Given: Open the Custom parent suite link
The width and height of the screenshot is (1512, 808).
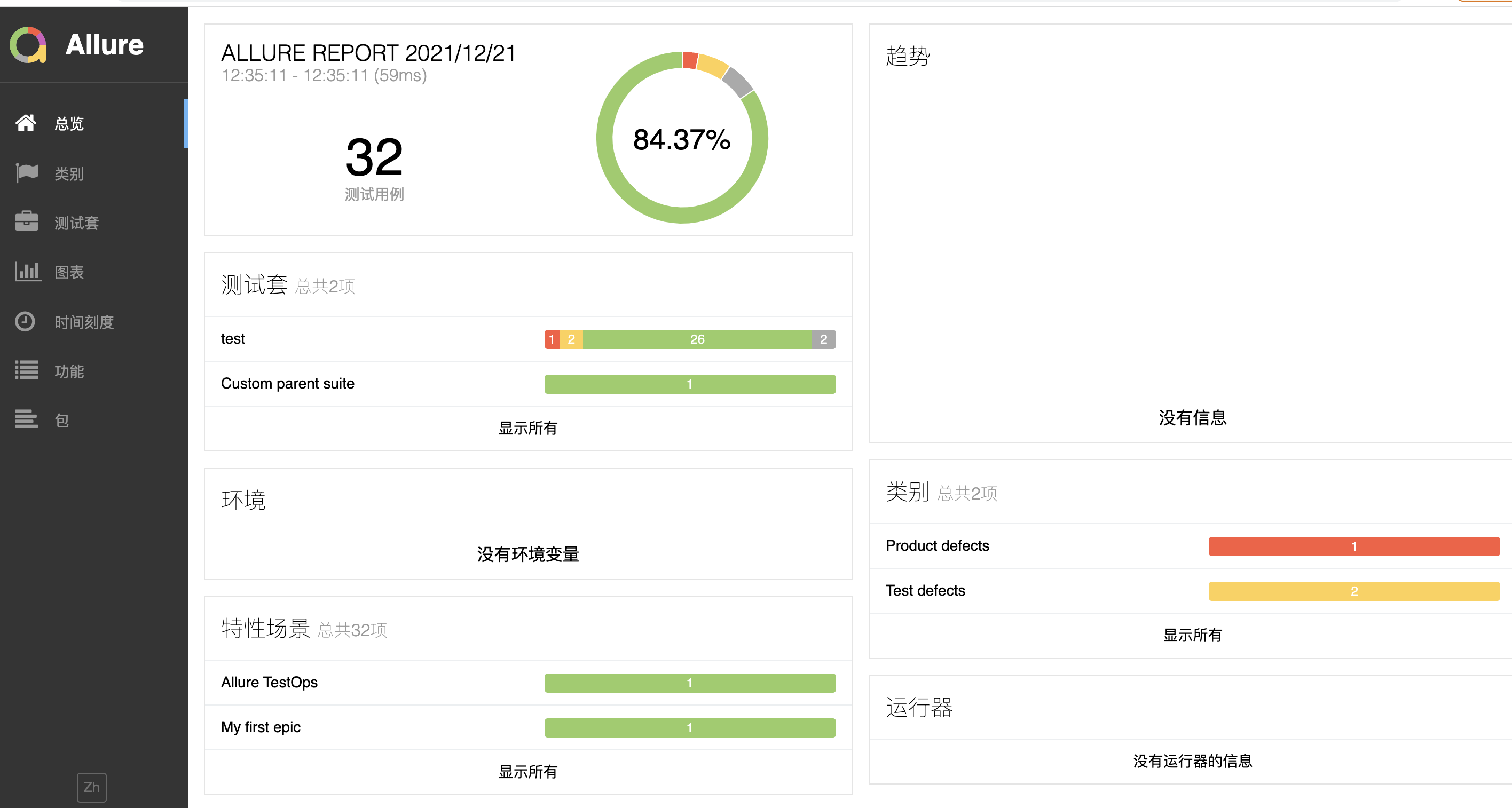Looking at the screenshot, I should coord(288,383).
